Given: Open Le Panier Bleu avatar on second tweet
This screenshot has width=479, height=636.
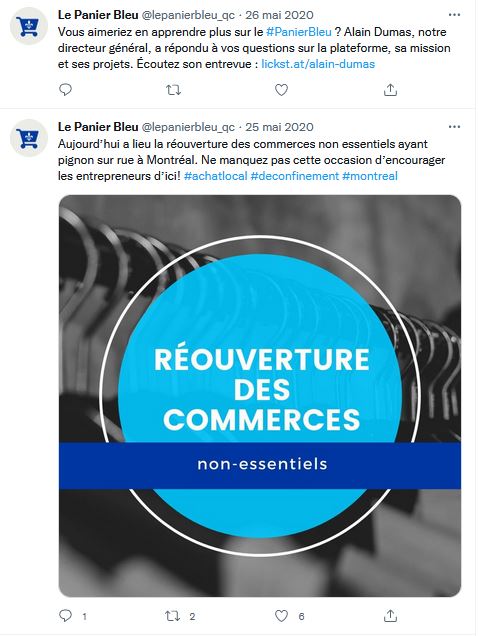Looking at the screenshot, I should click(29, 138).
